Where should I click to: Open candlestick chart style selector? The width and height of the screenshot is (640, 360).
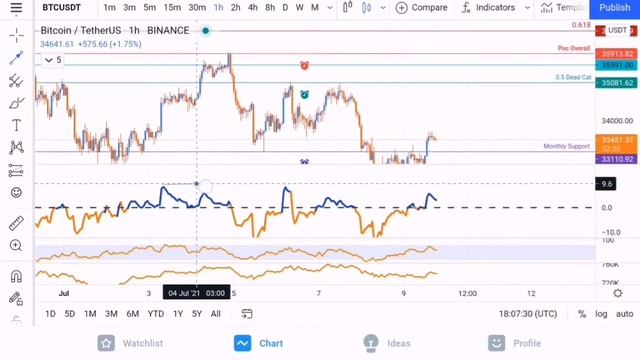click(348, 7)
